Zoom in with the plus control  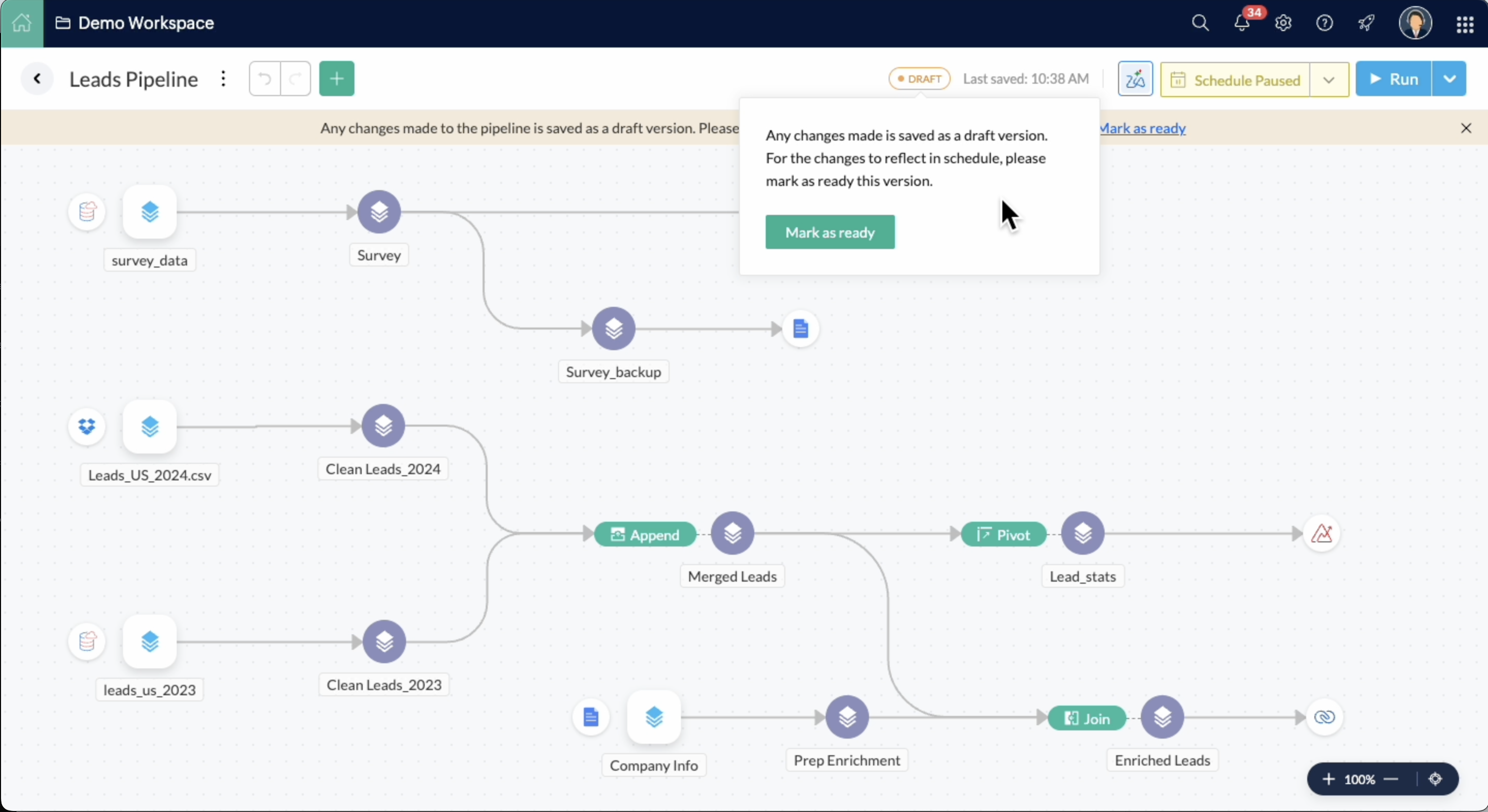1328,779
